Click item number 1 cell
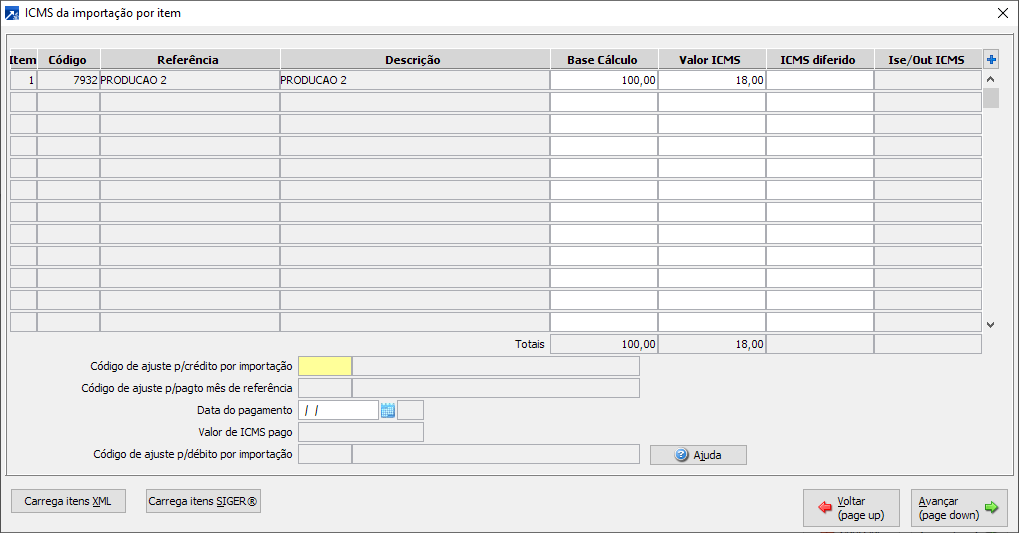 23,80
